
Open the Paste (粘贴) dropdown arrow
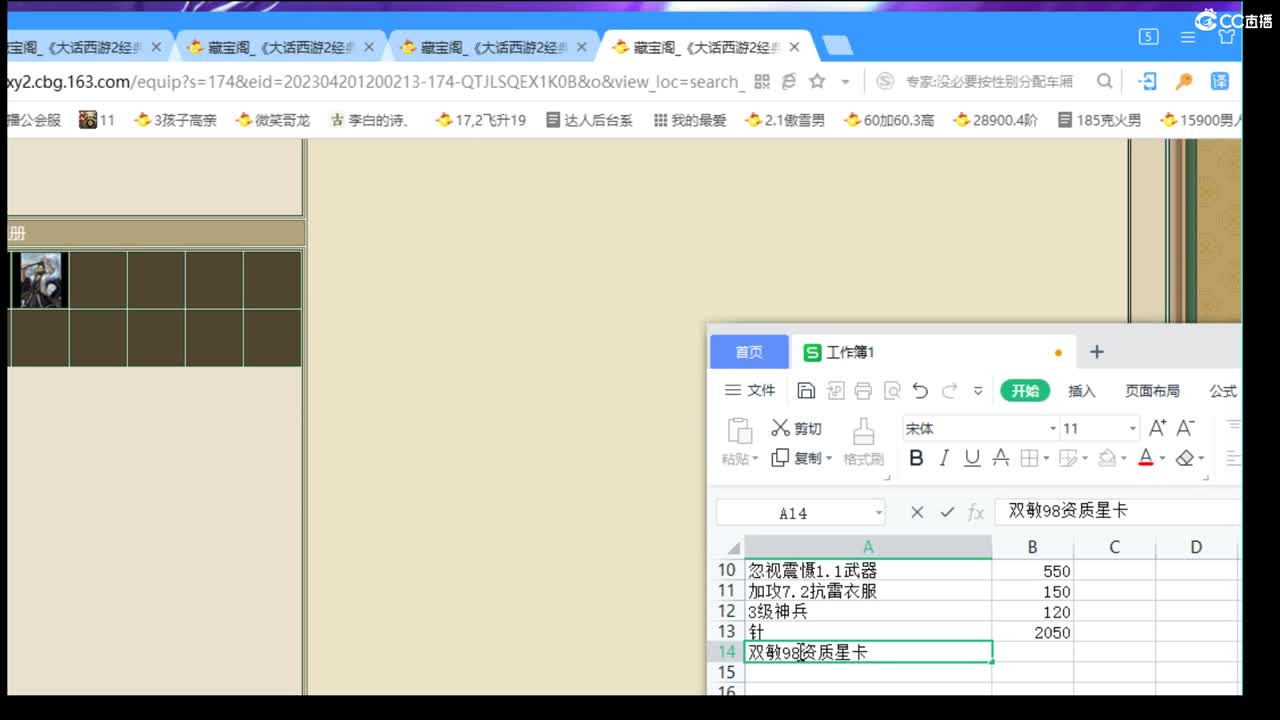click(755, 459)
